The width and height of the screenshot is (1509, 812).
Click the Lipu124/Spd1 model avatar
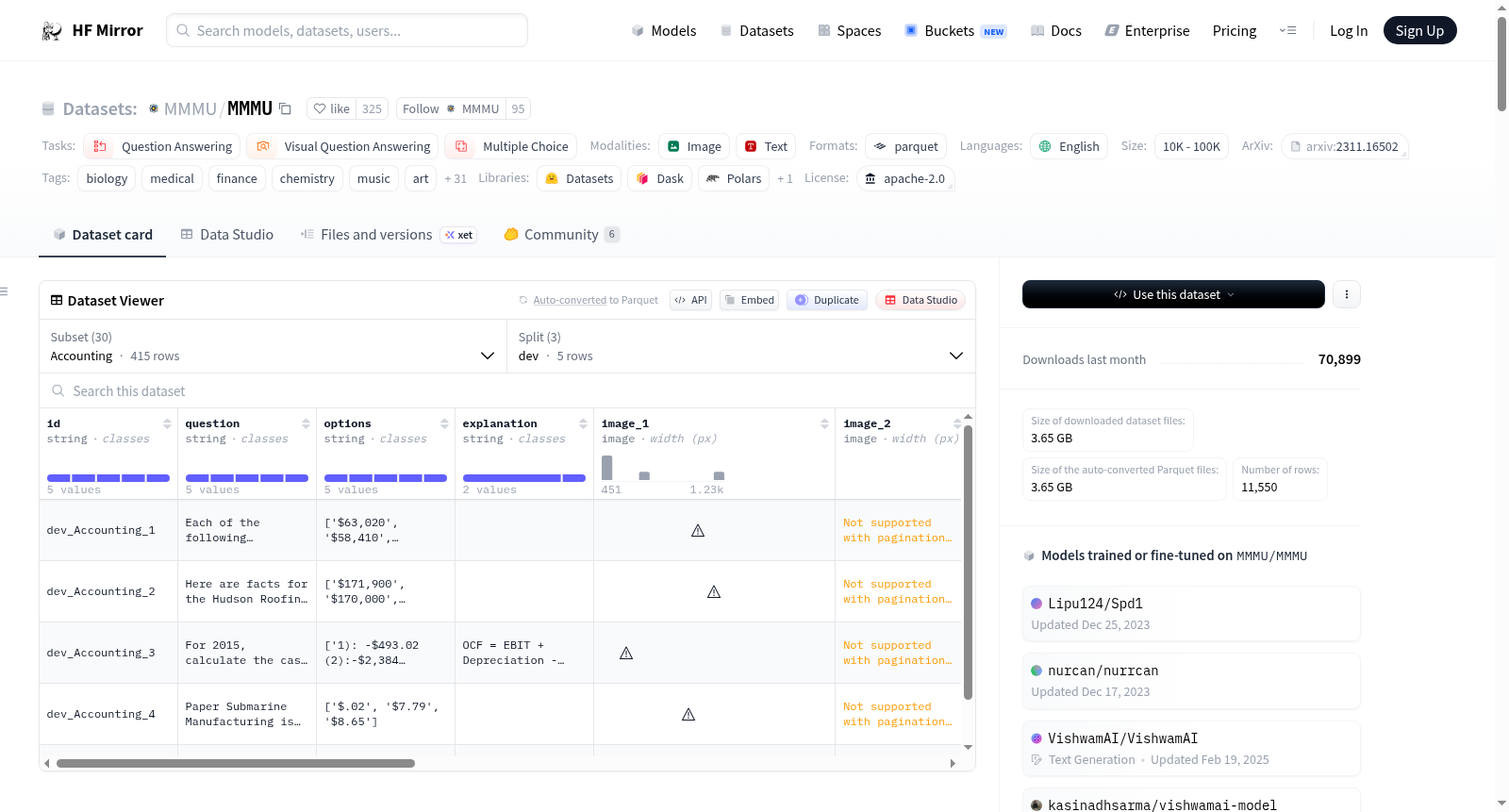[x=1036, y=604]
